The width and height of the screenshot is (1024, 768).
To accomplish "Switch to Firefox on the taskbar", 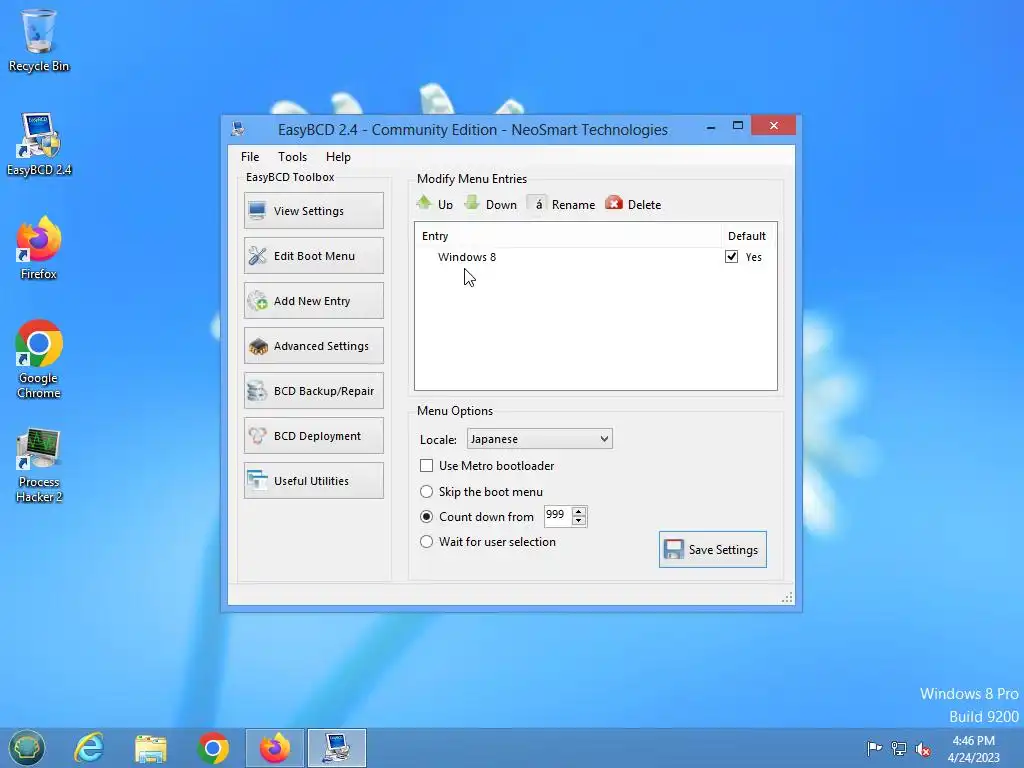I will [x=274, y=748].
